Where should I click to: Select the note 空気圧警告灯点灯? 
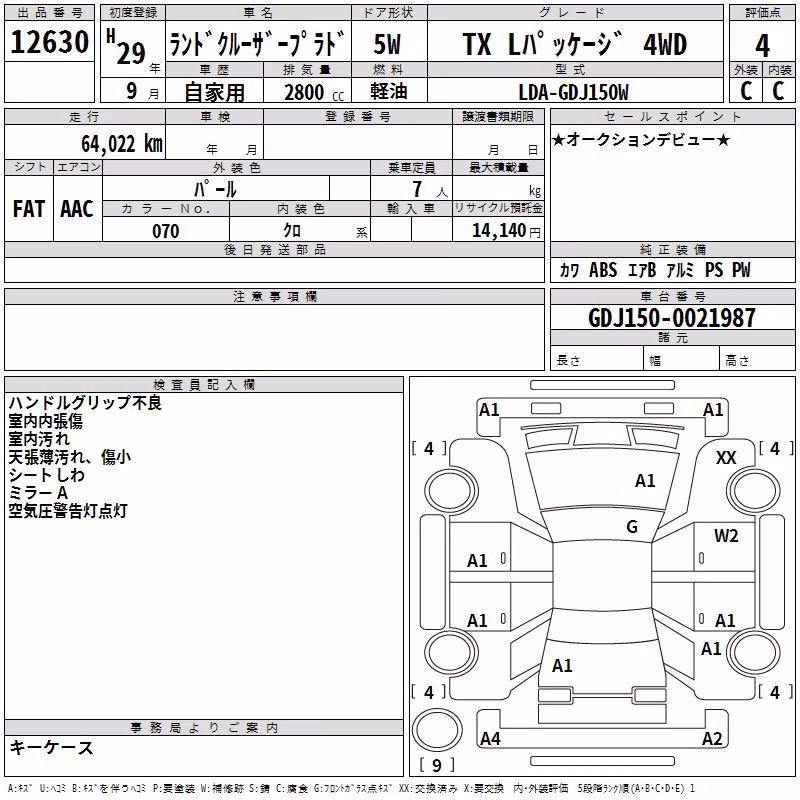tap(67, 511)
